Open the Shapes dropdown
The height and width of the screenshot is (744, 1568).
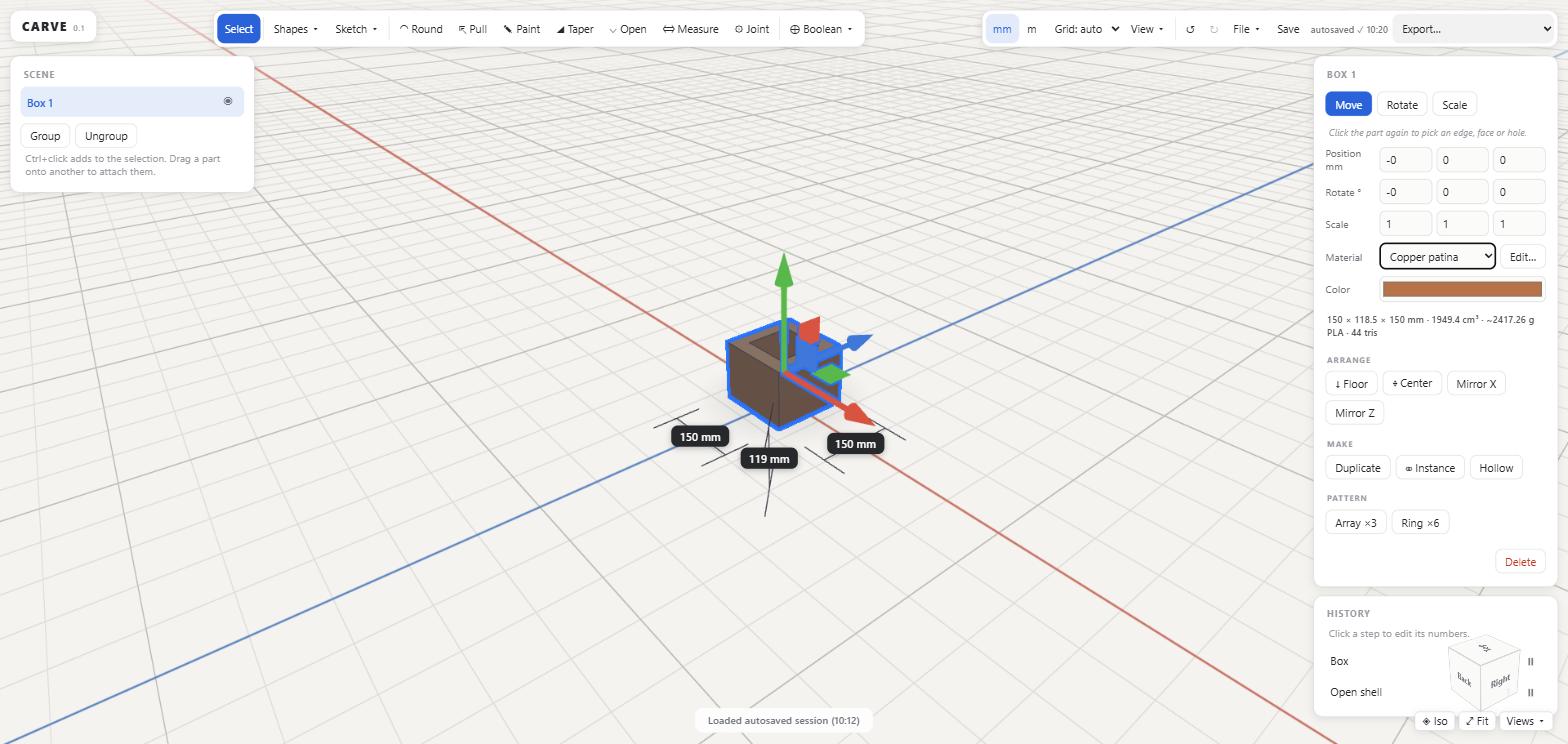pyautogui.click(x=295, y=29)
